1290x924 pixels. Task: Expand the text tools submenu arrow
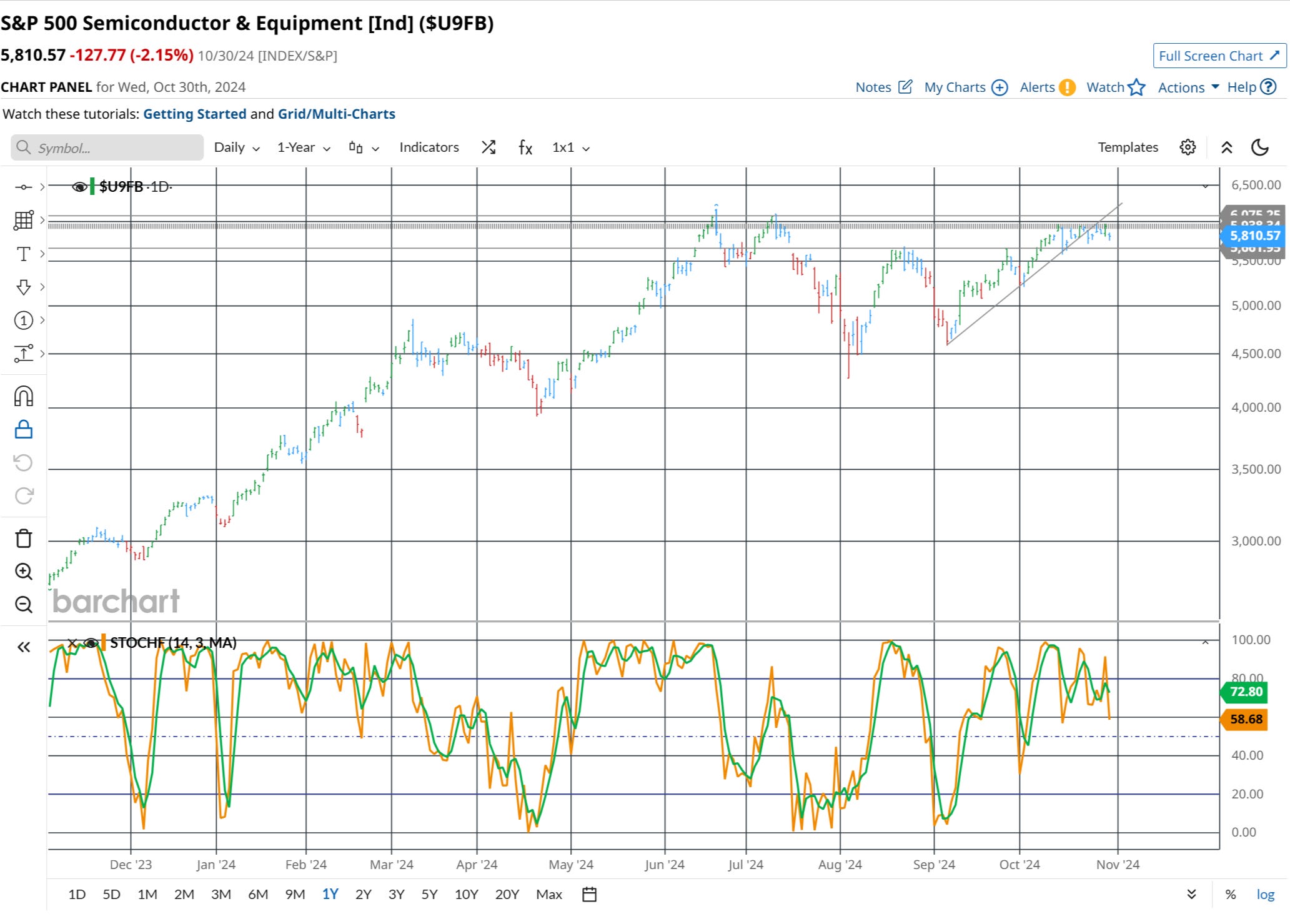(x=42, y=254)
